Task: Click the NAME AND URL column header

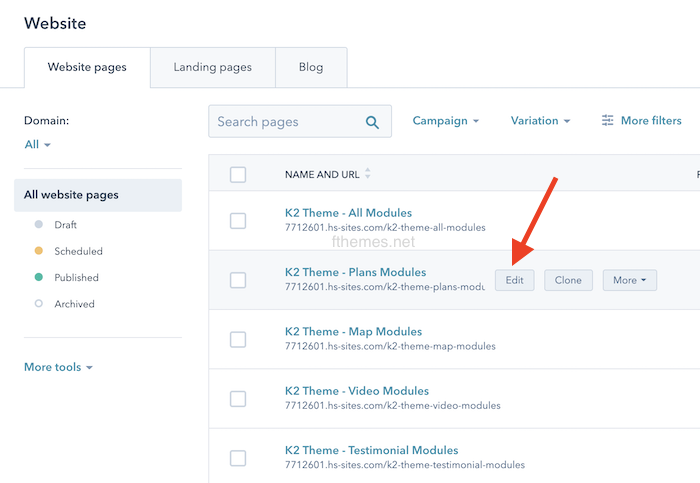Action: pyautogui.click(x=322, y=175)
